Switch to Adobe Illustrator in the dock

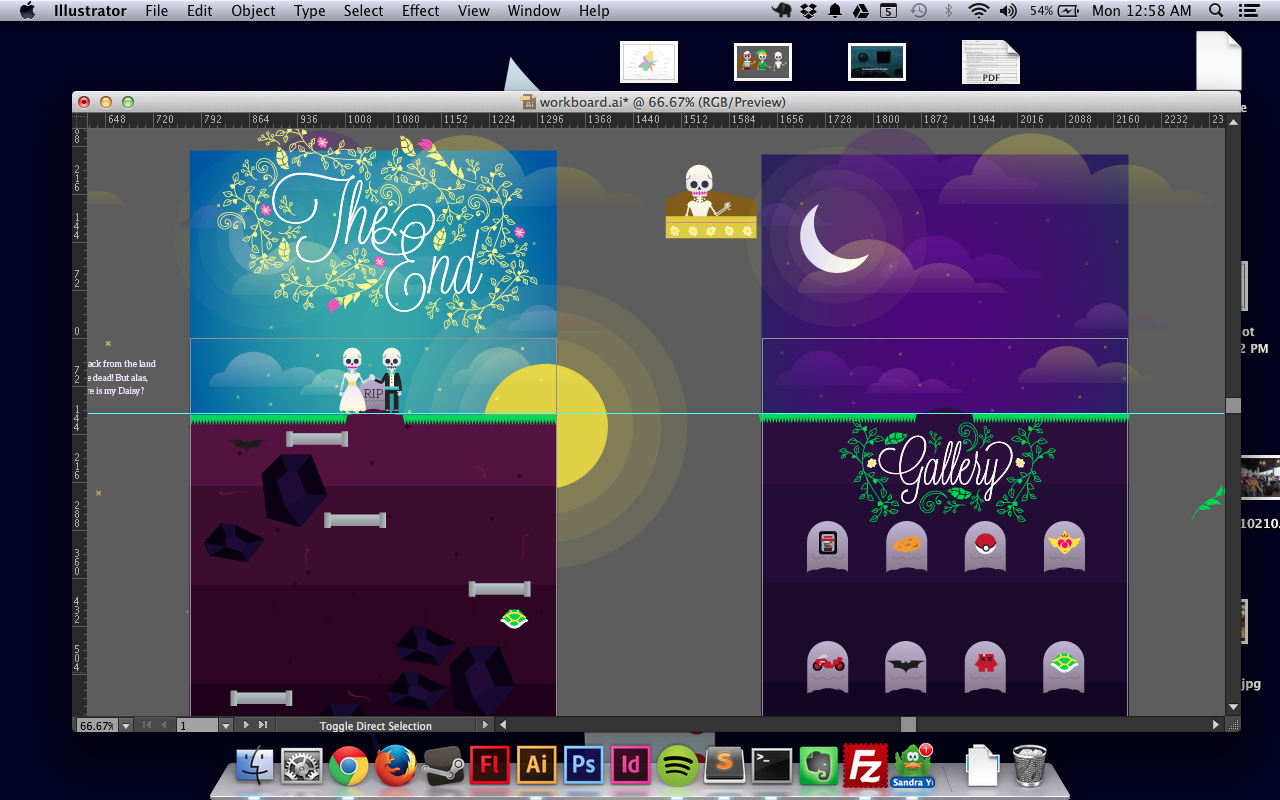[x=537, y=766]
